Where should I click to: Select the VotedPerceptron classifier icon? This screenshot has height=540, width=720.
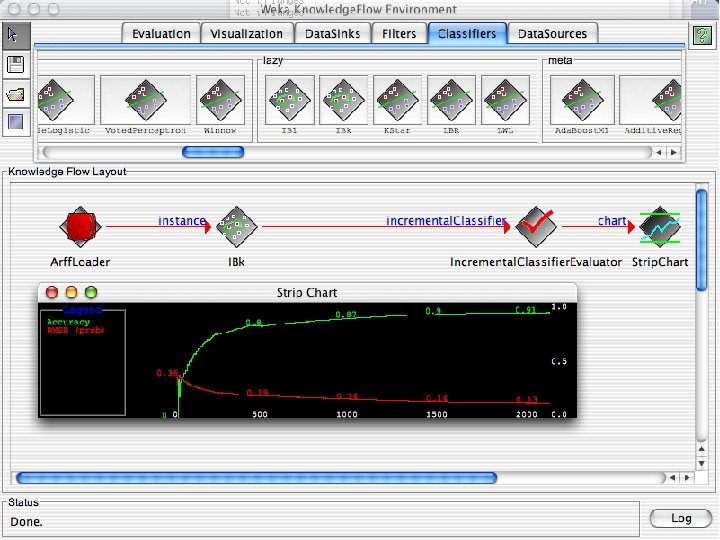coord(145,100)
